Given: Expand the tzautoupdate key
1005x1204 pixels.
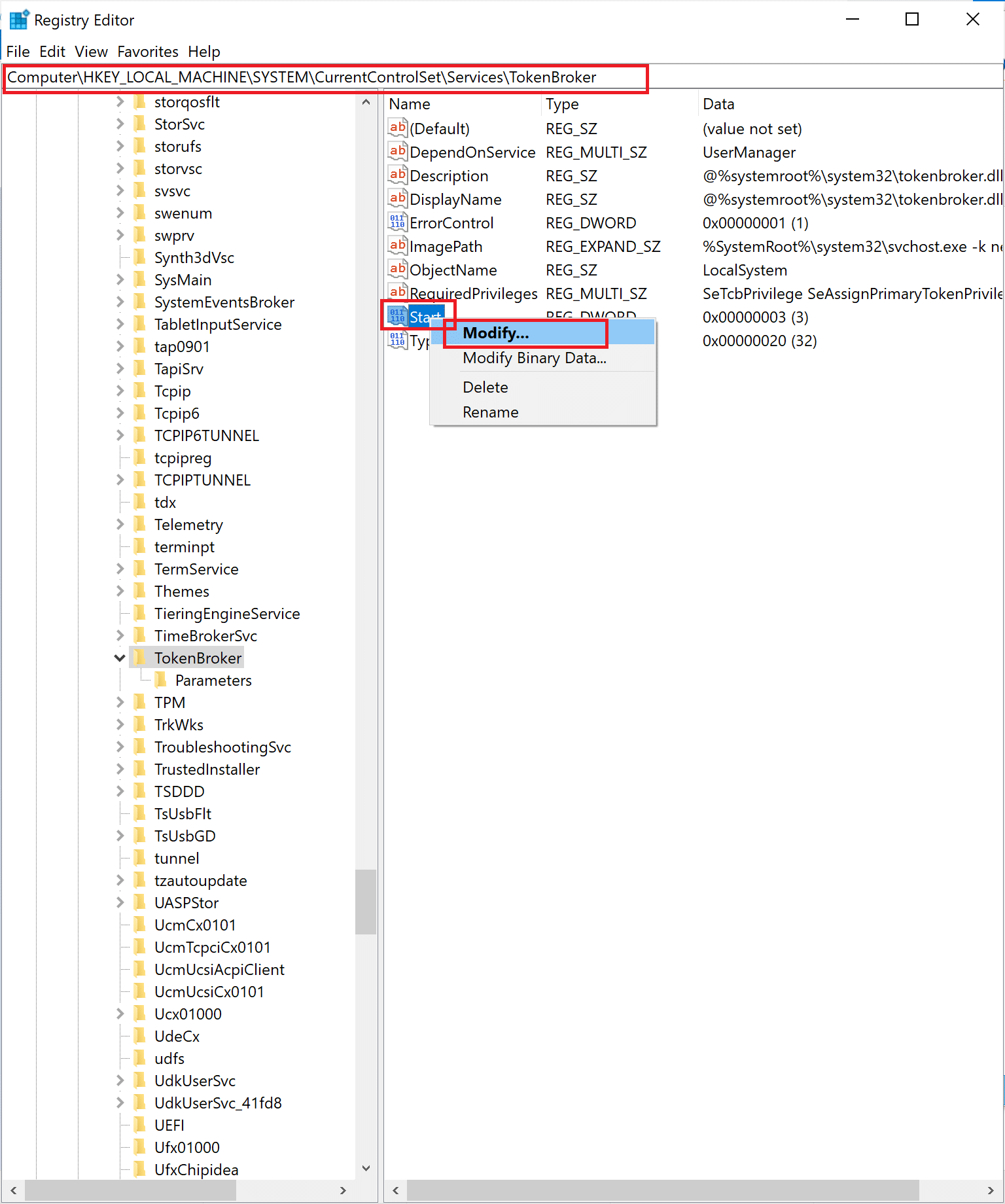Looking at the screenshot, I should click(120, 880).
